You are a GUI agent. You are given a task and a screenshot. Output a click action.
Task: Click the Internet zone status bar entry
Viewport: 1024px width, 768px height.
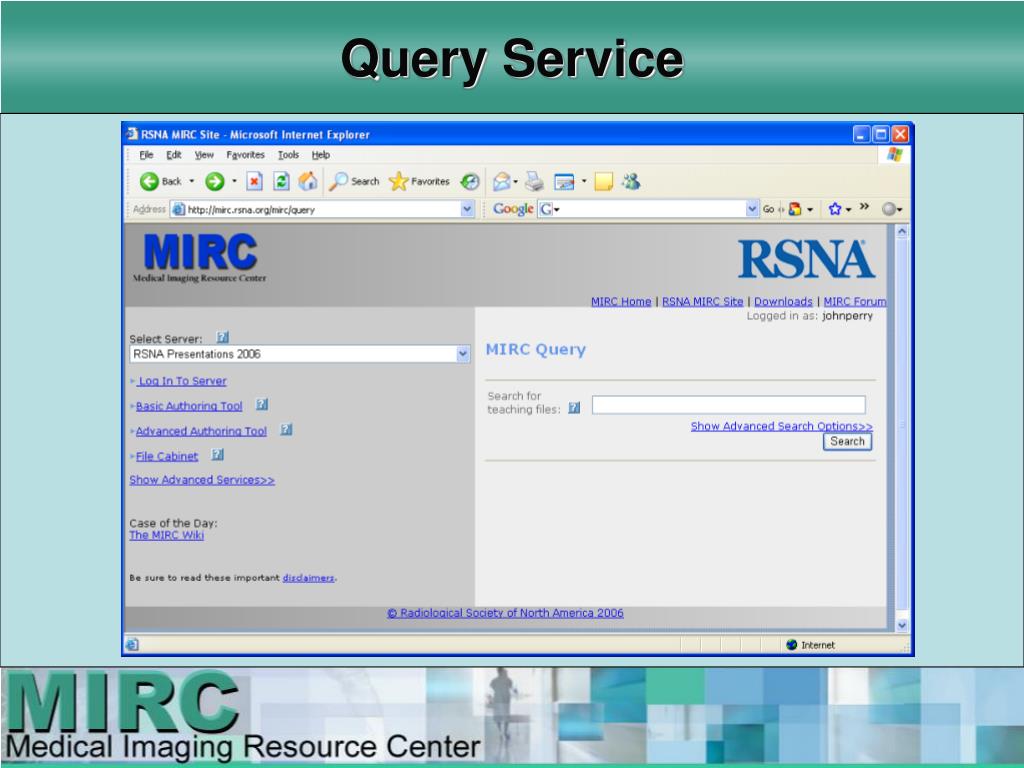click(811, 645)
